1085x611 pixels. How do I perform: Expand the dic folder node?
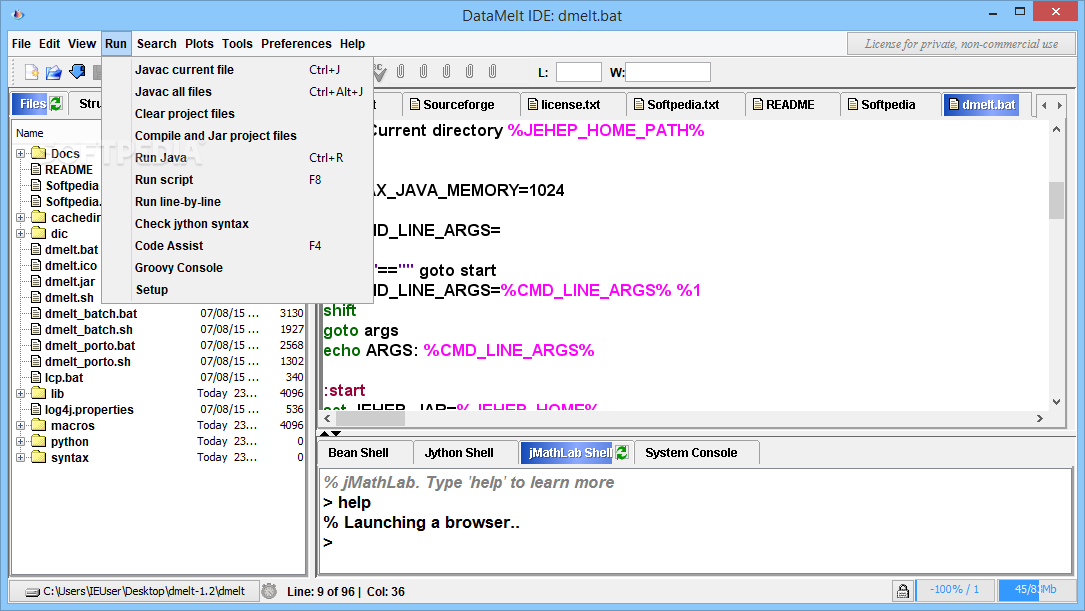pyautogui.click(x=21, y=233)
